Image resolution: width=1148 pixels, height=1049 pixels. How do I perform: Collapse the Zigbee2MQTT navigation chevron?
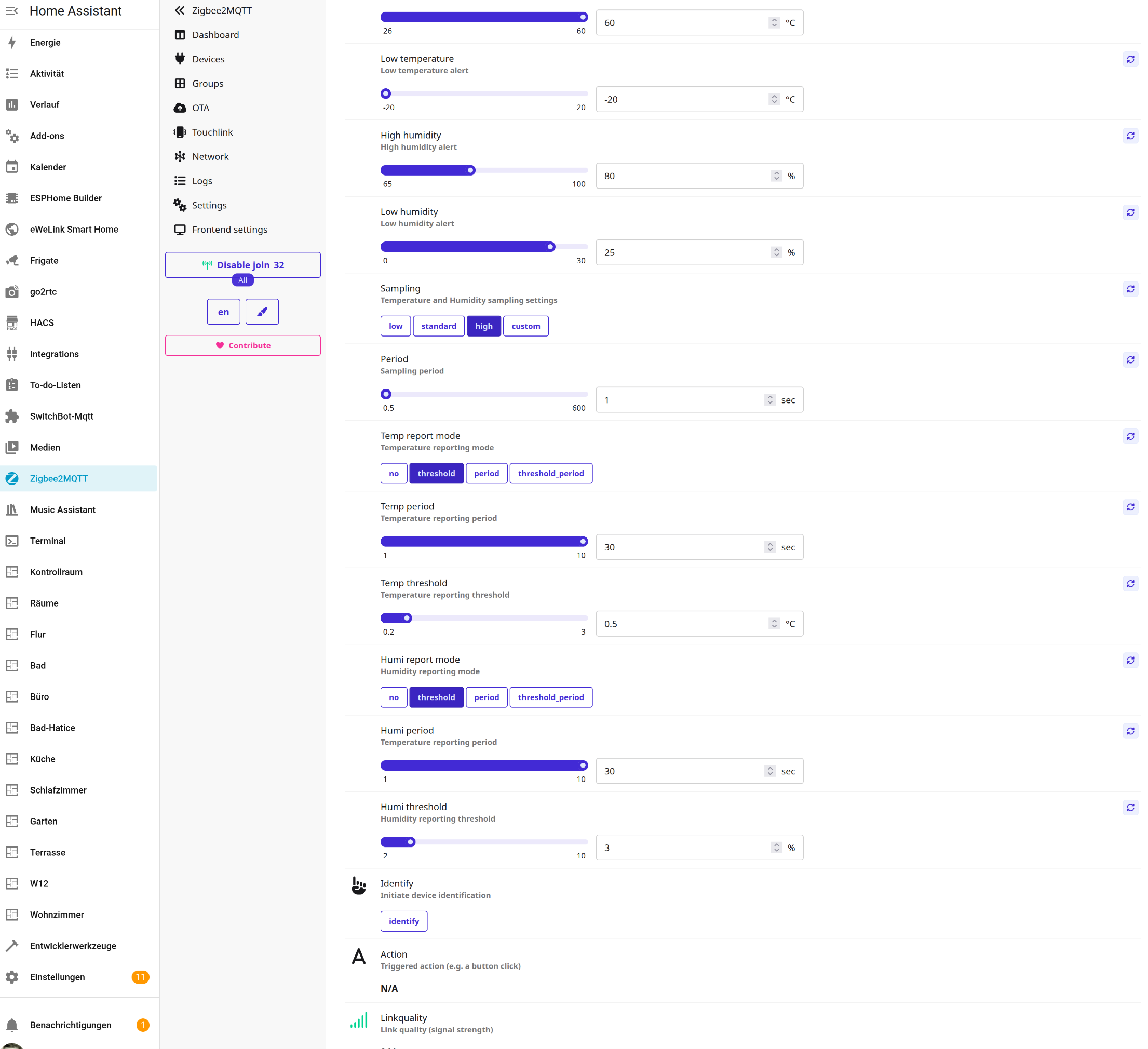pyautogui.click(x=180, y=10)
